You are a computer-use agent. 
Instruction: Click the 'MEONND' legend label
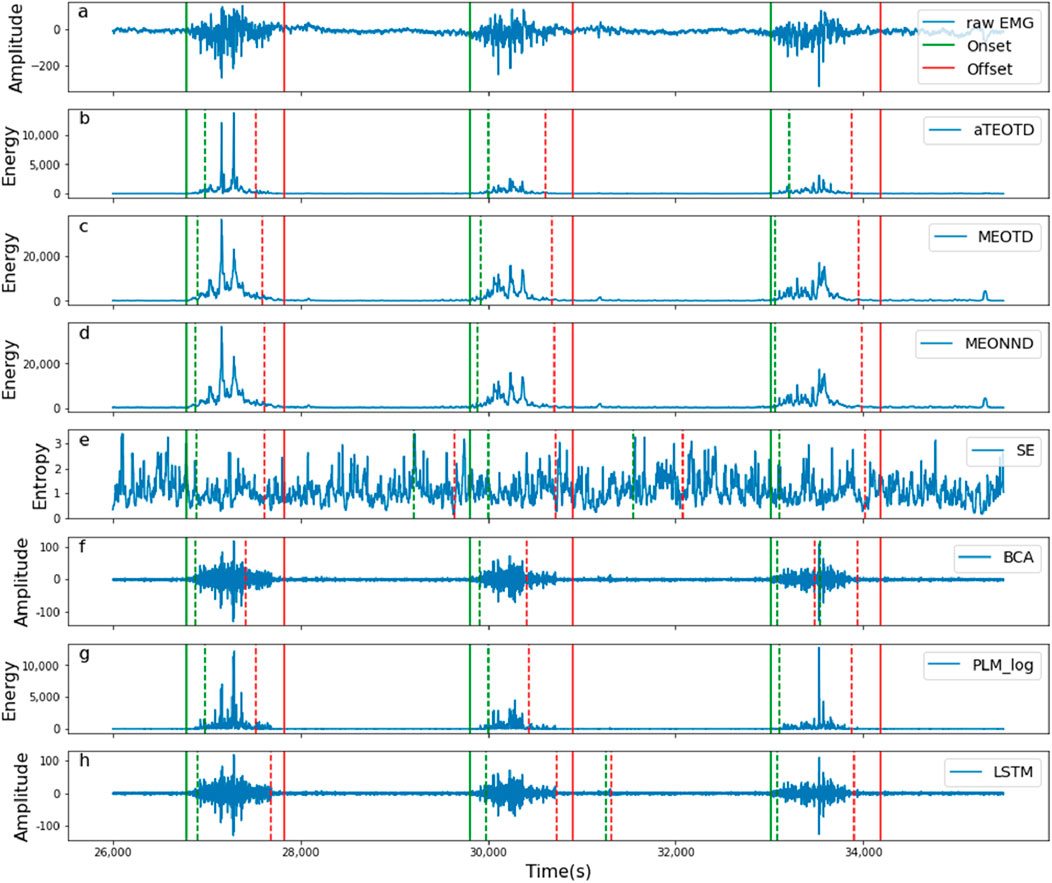999,344
